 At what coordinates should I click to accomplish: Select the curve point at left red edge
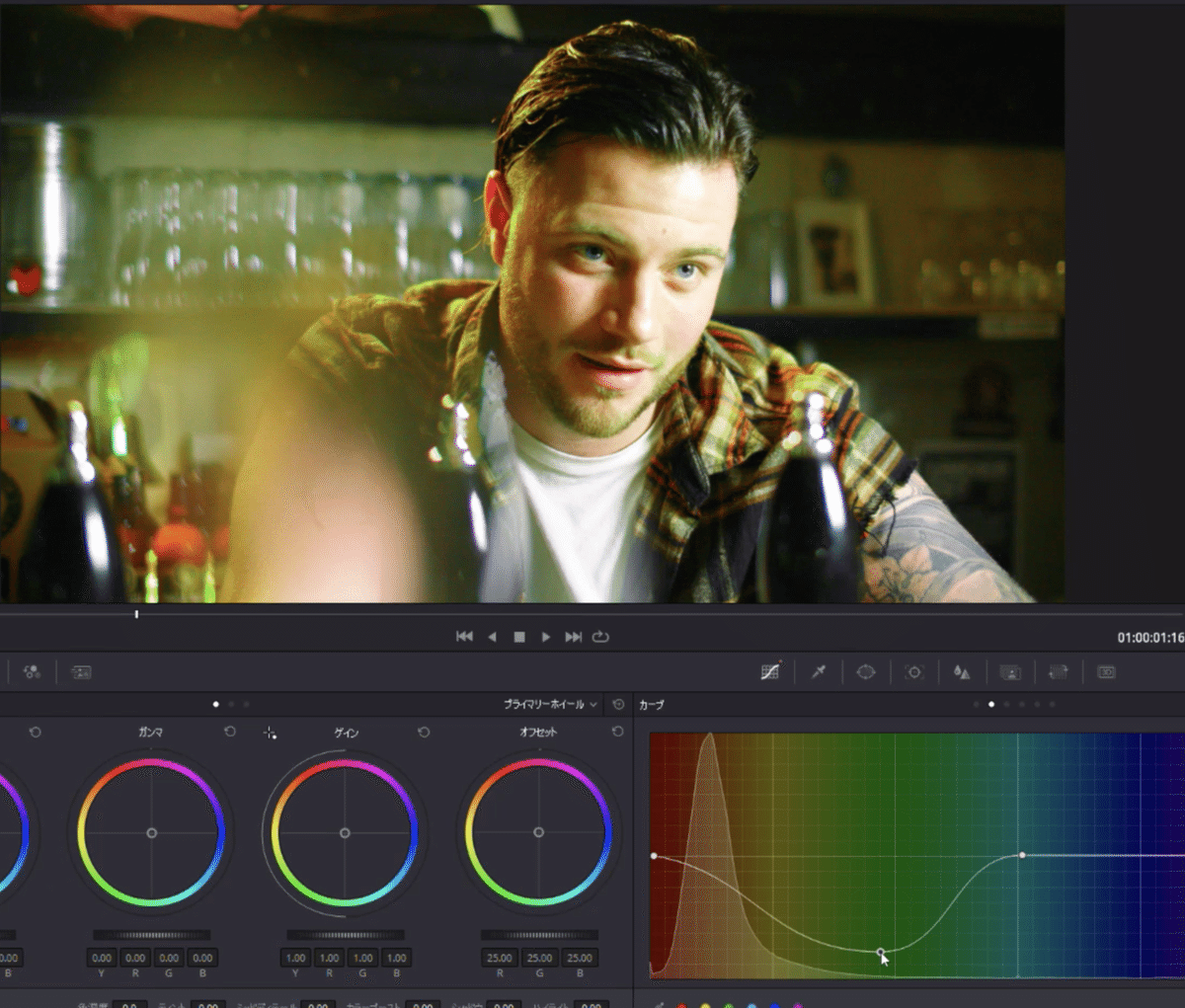(654, 856)
